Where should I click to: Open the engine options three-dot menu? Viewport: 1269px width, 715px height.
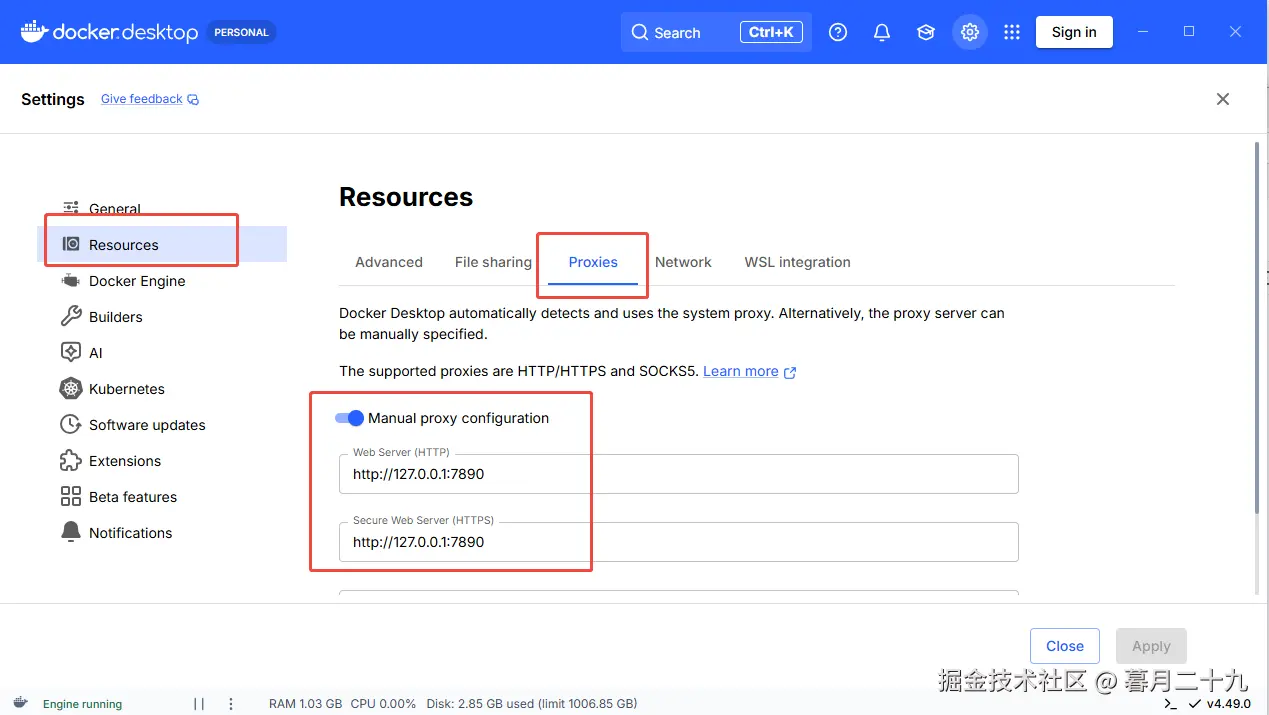(x=231, y=704)
